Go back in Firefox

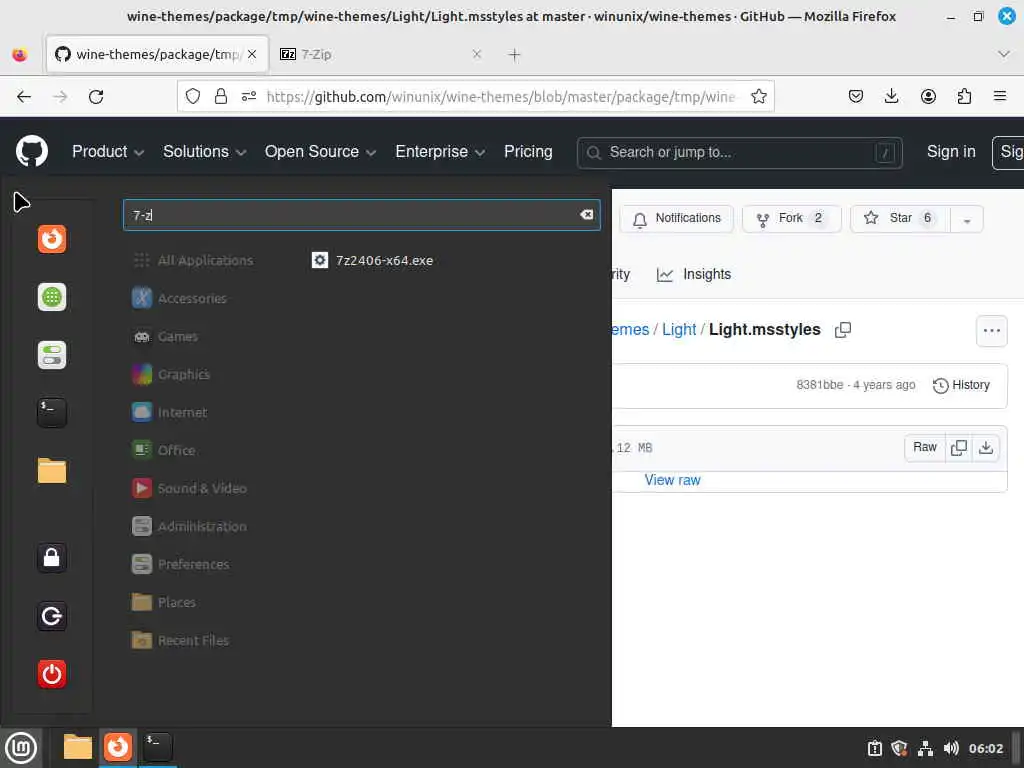[x=24, y=97]
